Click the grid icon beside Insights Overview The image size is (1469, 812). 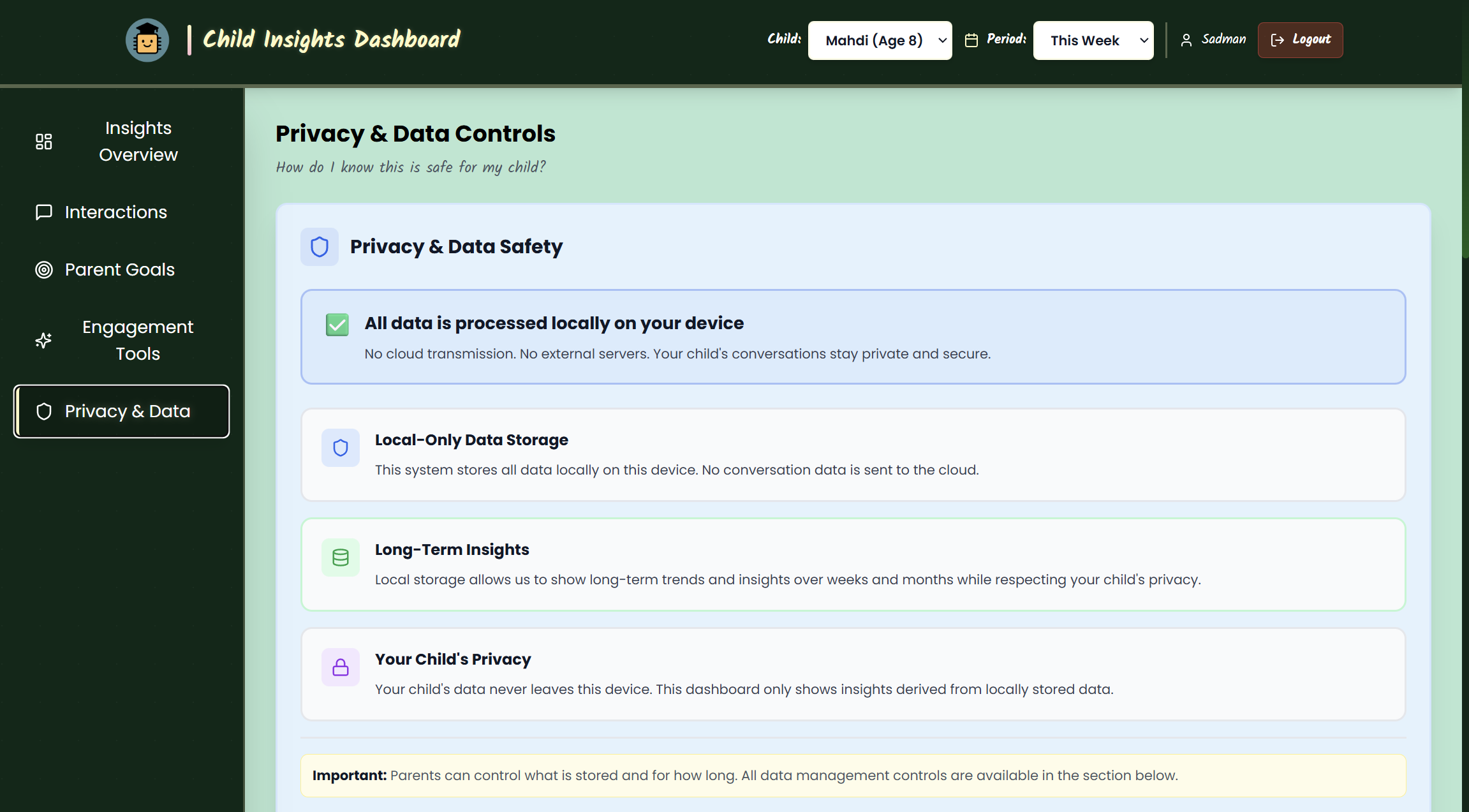43,142
